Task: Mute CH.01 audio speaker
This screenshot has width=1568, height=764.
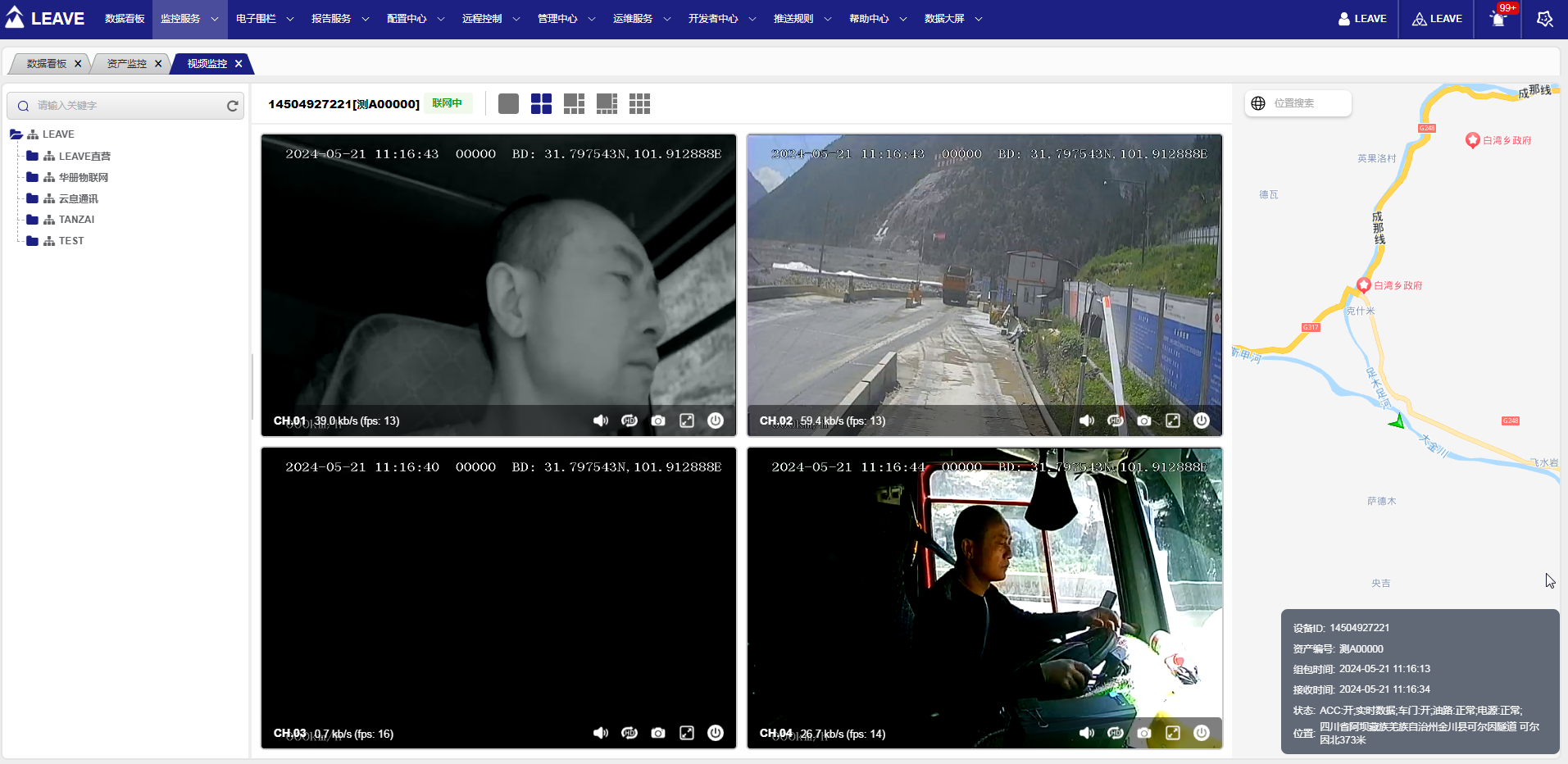Action: 601,421
